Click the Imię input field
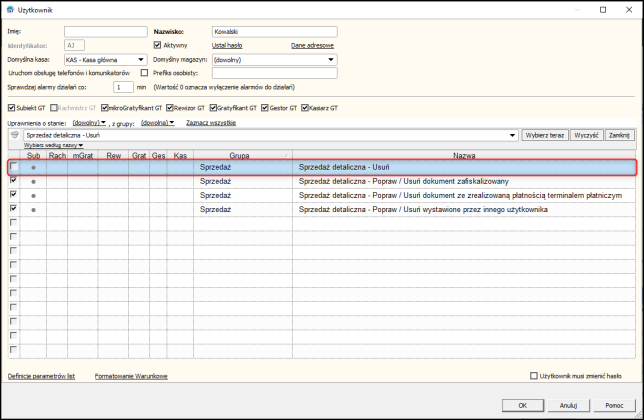 pos(106,32)
